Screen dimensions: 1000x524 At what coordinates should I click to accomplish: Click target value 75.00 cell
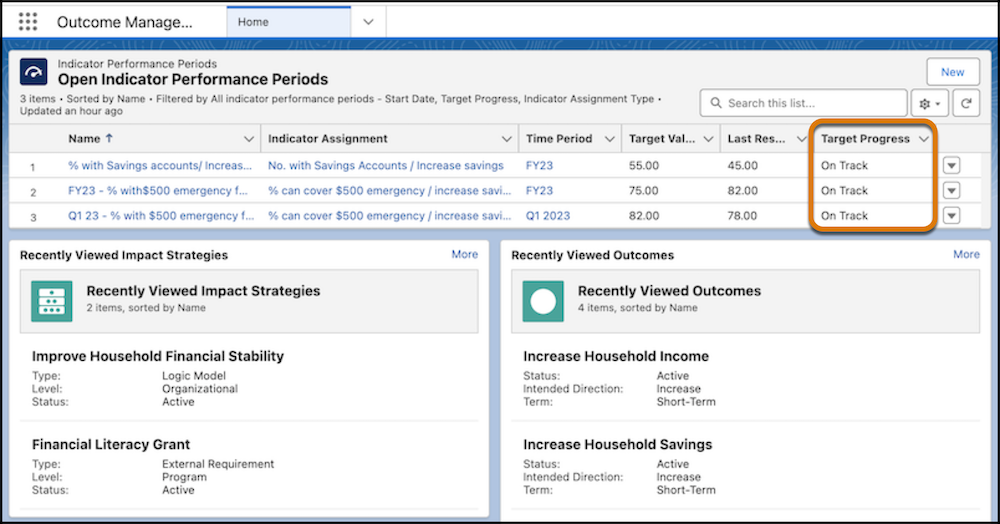coord(644,191)
